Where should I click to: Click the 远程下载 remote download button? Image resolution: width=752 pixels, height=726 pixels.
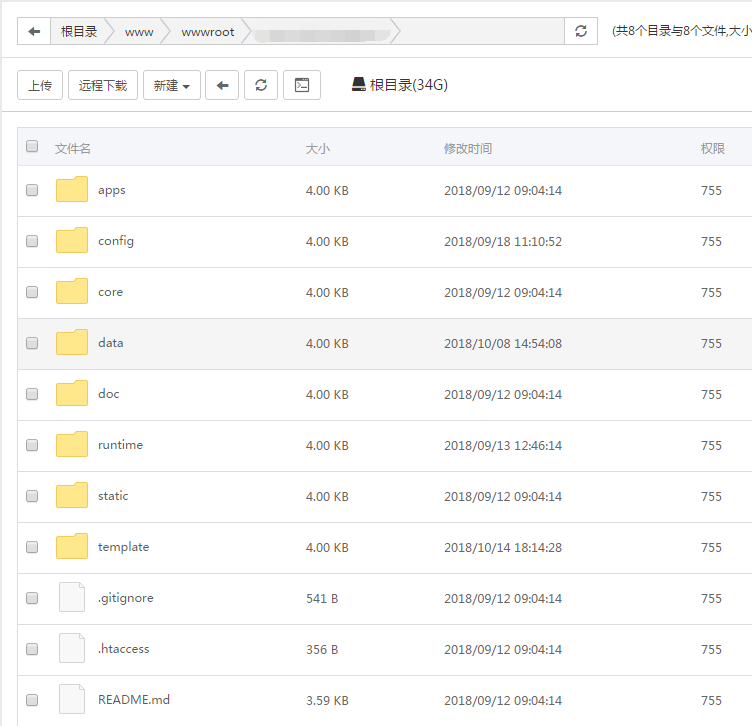click(103, 85)
